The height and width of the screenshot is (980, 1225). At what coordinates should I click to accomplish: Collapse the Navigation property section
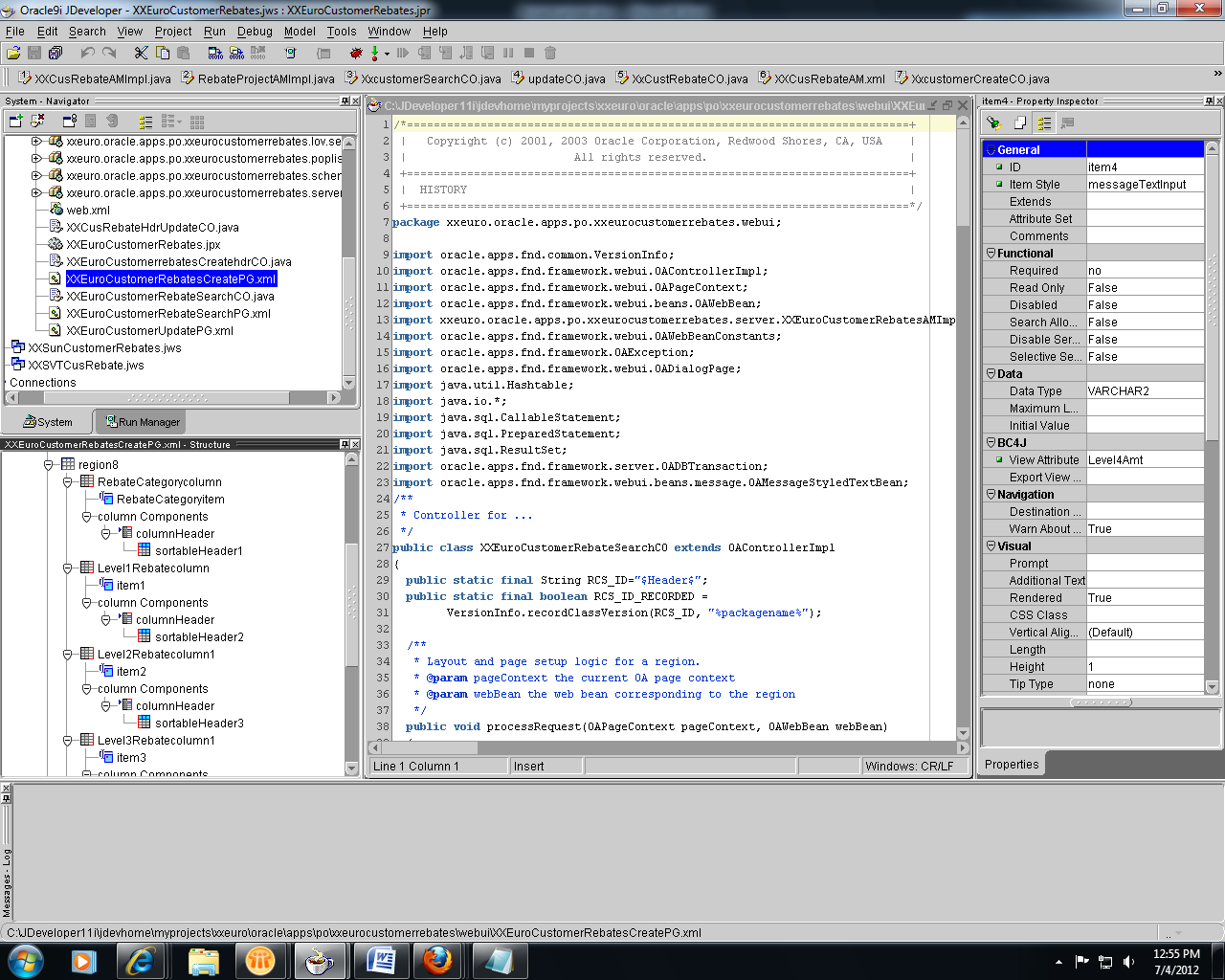[991, 494]
